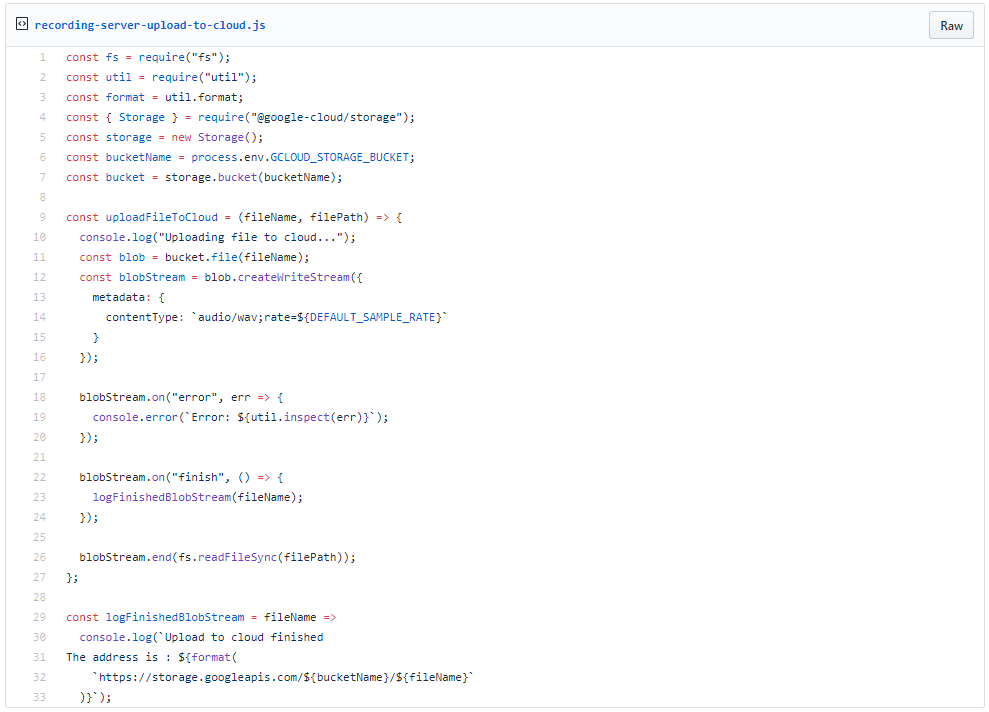This screenshot has width=989, height=712.
Task: Click the uploadFileToCloud function name
Action: point(161,218)
